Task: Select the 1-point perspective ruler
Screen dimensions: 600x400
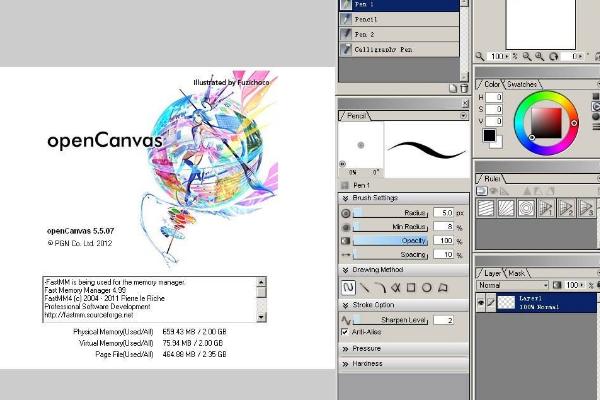Action: [x=546, y=208]
